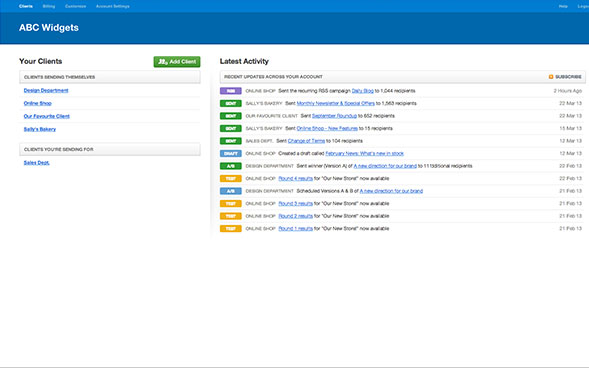Click green A/B badge on Sent winner row
This screenshot has width=589, height=368.
coord(231,166)
